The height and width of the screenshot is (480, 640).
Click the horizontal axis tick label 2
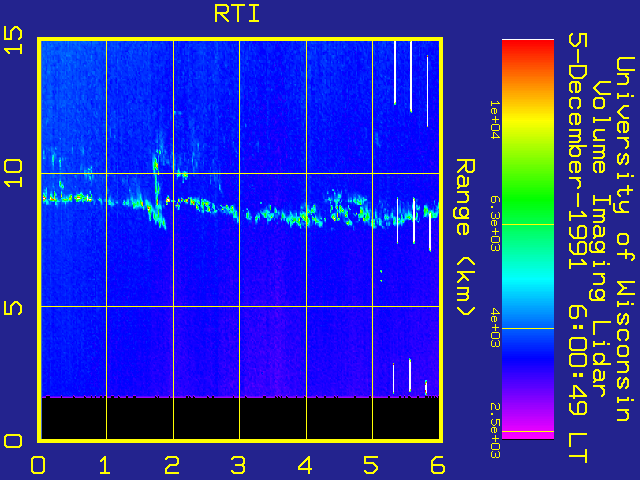tap(172, 464)
